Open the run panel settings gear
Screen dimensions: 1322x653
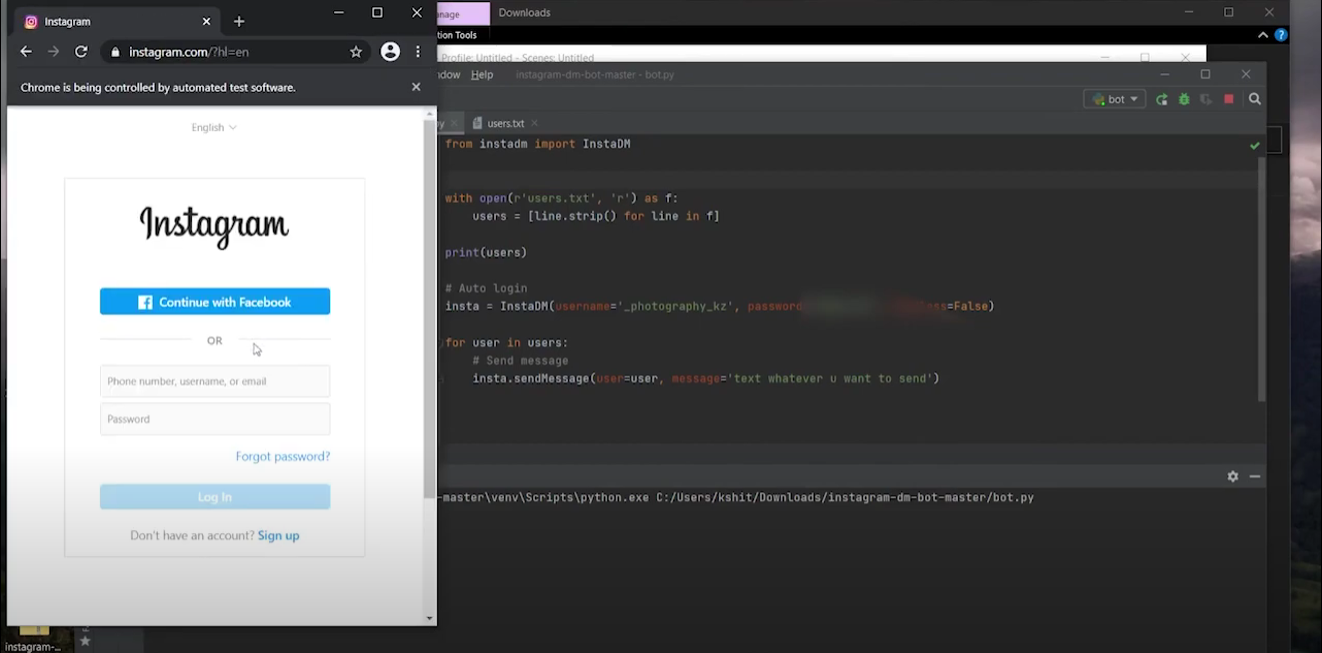[1233, 477]
